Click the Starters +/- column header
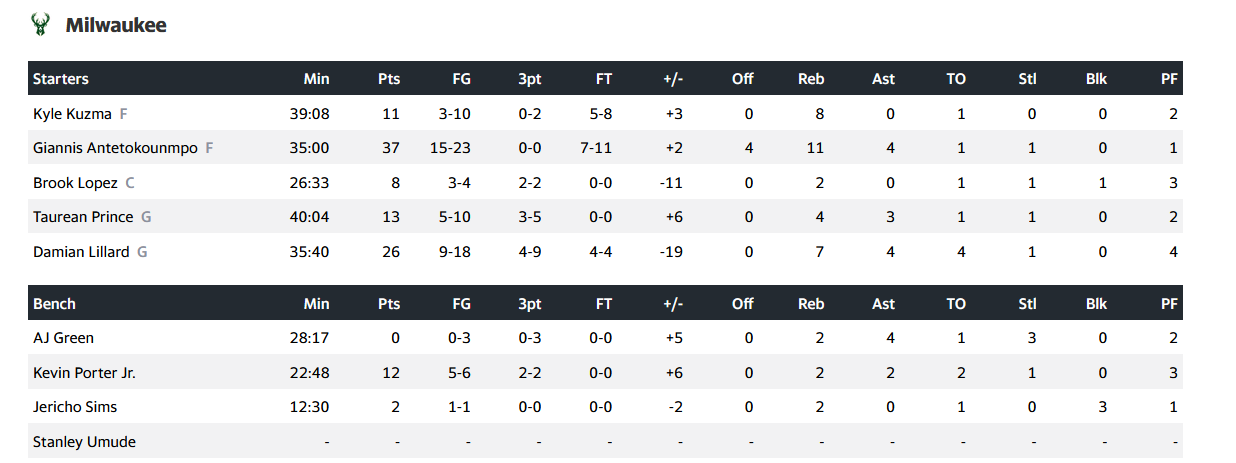 point(673,79)
